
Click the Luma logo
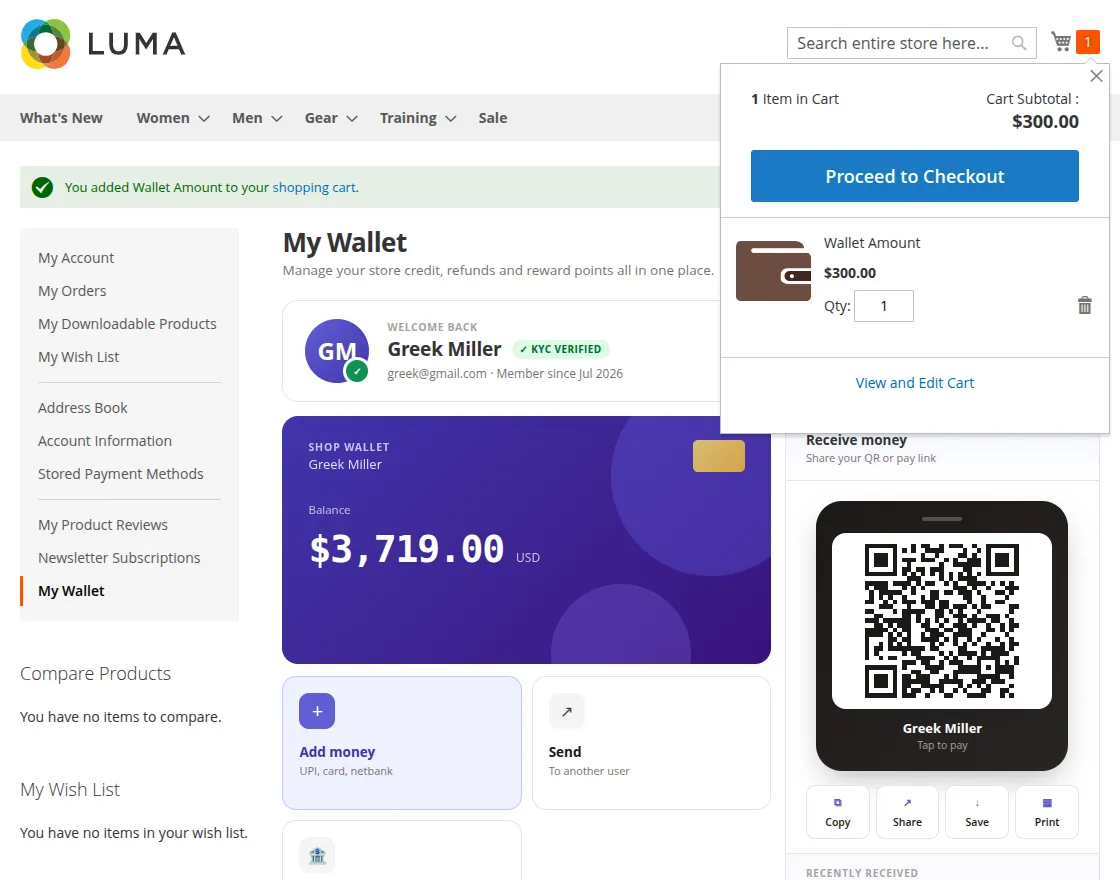(103, 44)
